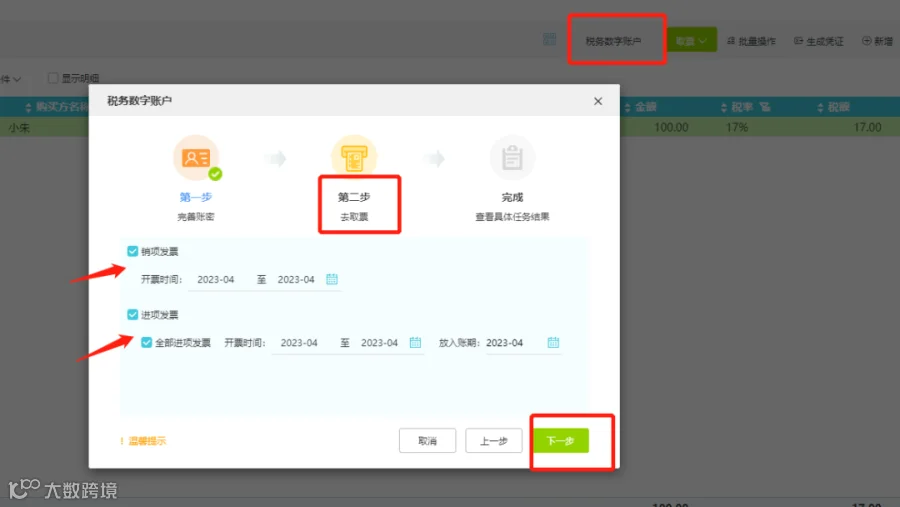Click 生成凭证 in the toolbar
Screen dimensions: 900x507
pyautogui.click(x=819, y=41)
